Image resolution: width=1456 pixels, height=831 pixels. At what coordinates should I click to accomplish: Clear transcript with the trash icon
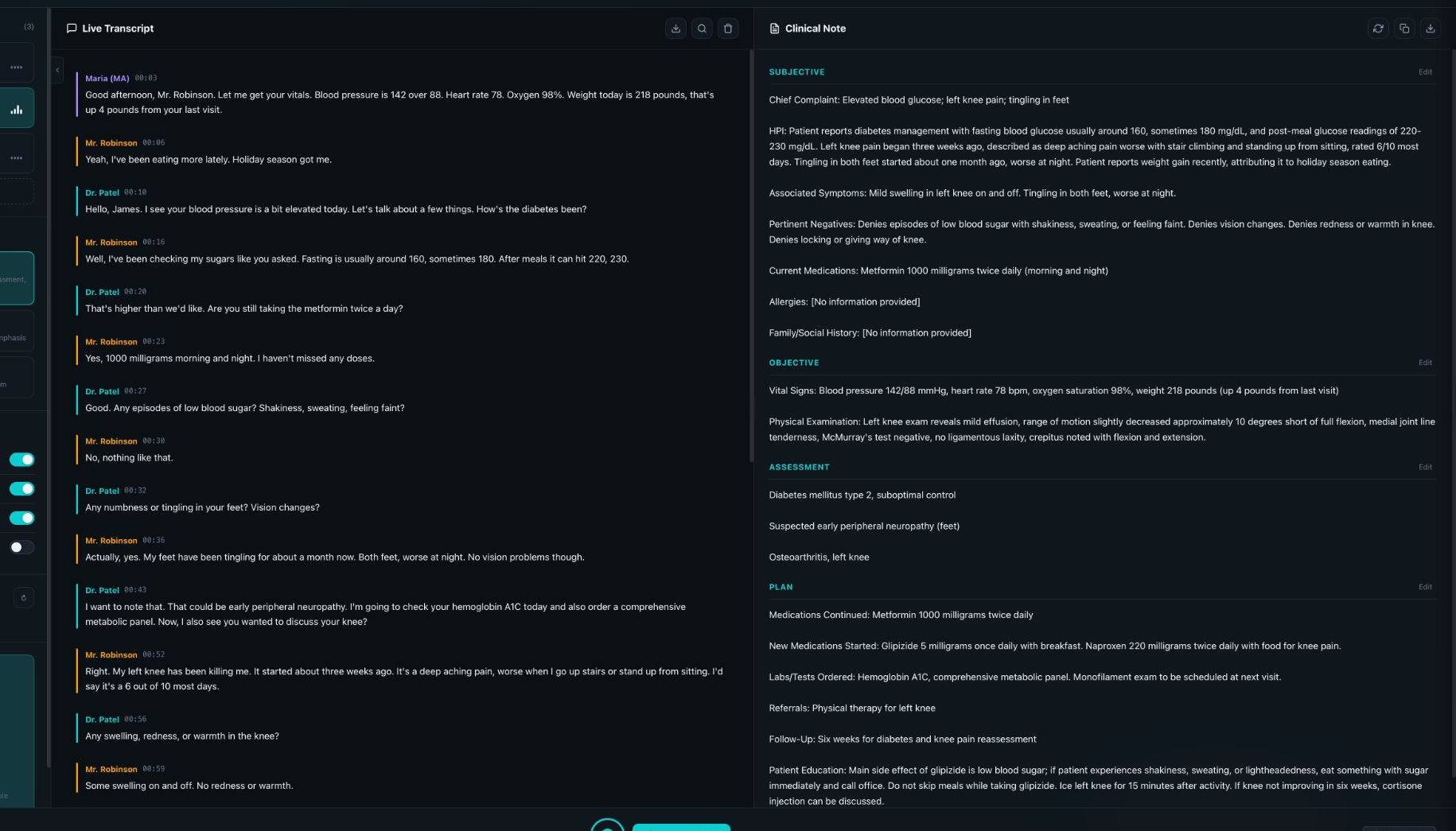[728, 28]
